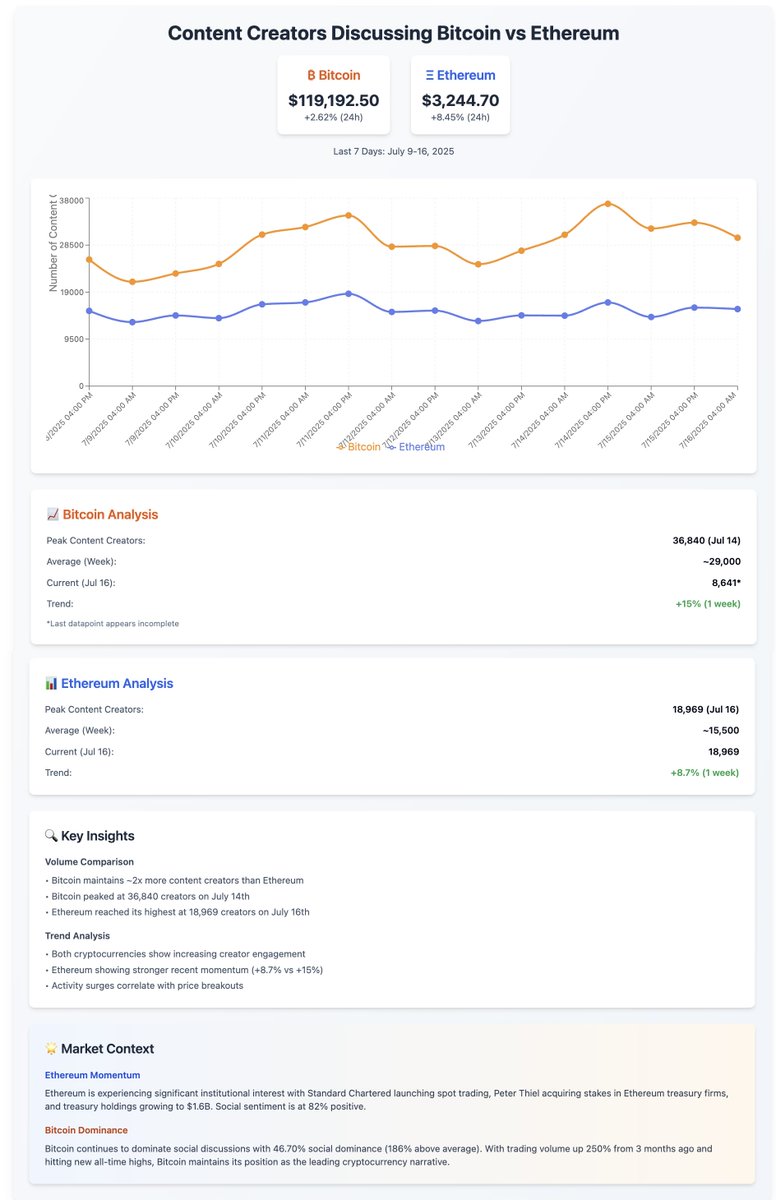
Task: Click the +2.62% (24h) change value
Action: 333,118
